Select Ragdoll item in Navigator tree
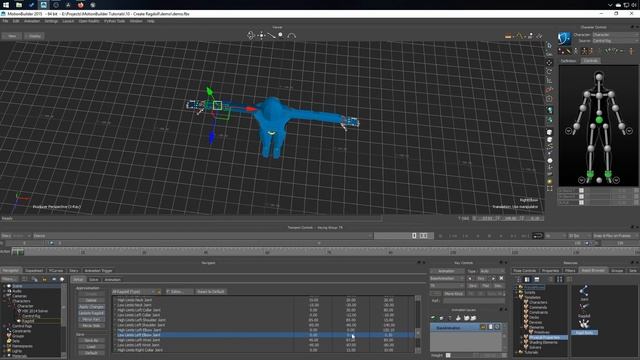640x360 pixels. pos(28,321)
